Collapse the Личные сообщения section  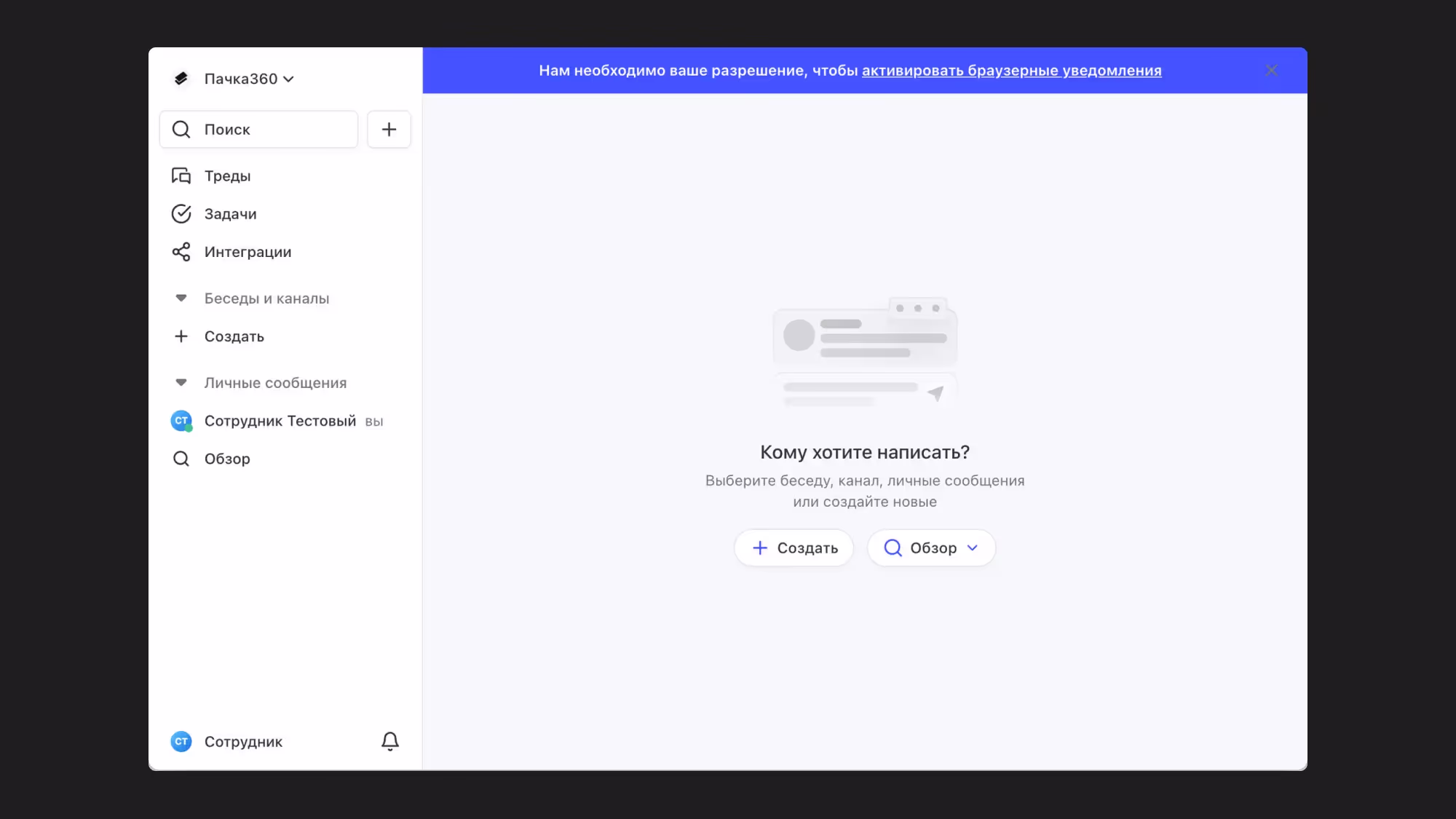tap(181, 383)
